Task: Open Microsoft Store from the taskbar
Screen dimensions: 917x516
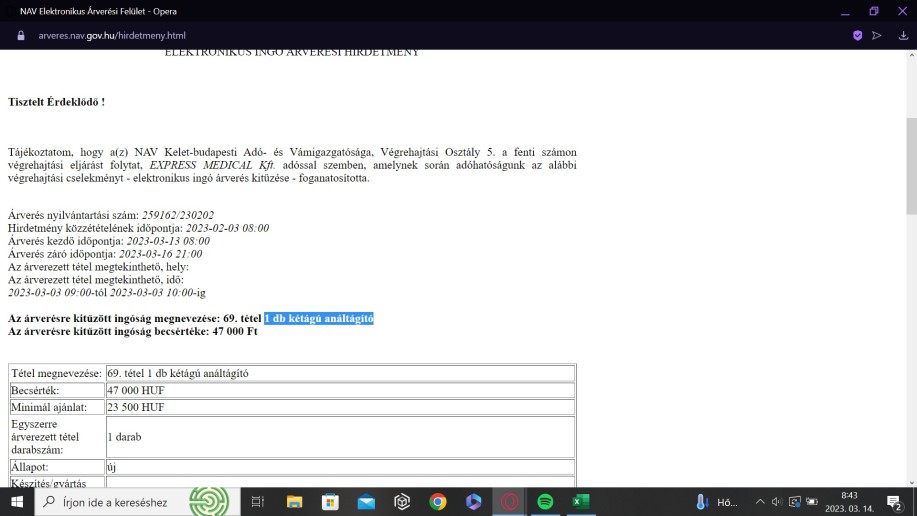Action: click(x=330, y=502)
